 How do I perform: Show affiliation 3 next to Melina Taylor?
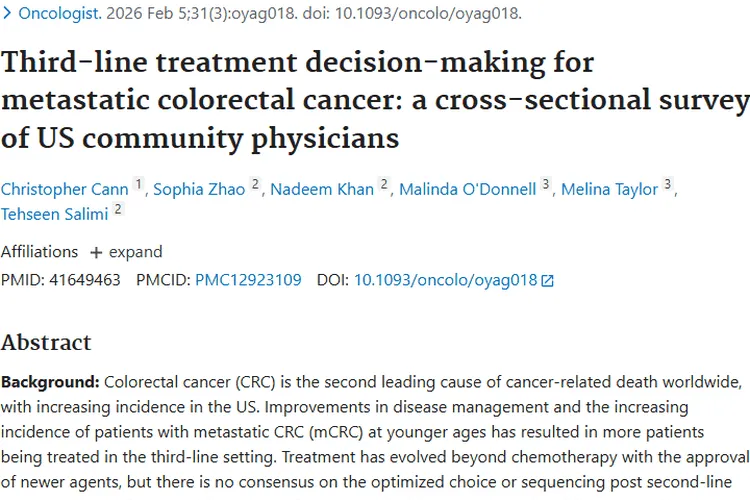pos(667,184)
